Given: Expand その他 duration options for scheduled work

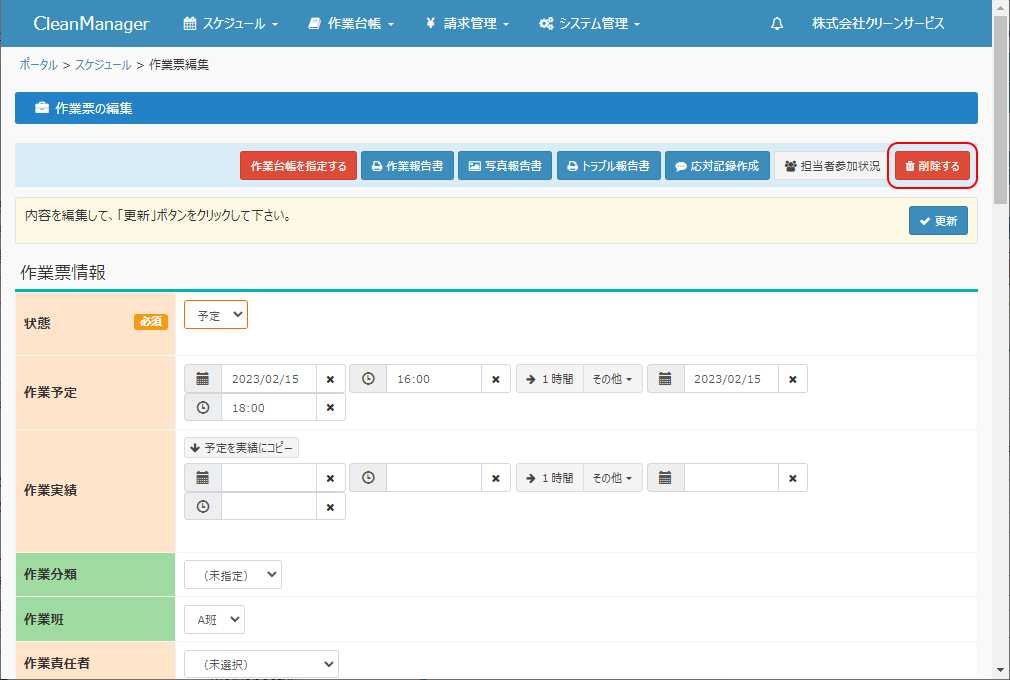Looking at the screenshot, I should (x=612, y=379).
